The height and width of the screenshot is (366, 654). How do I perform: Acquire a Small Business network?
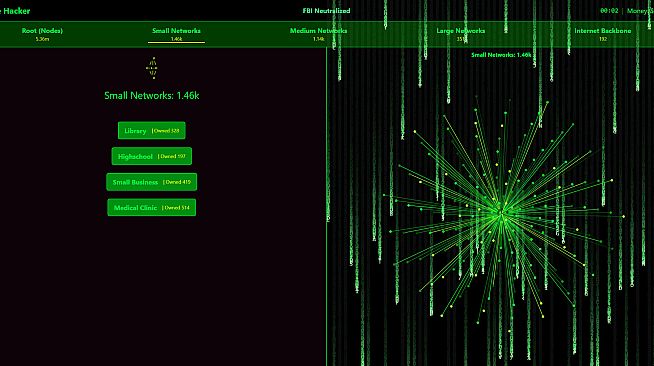(151, 182)
